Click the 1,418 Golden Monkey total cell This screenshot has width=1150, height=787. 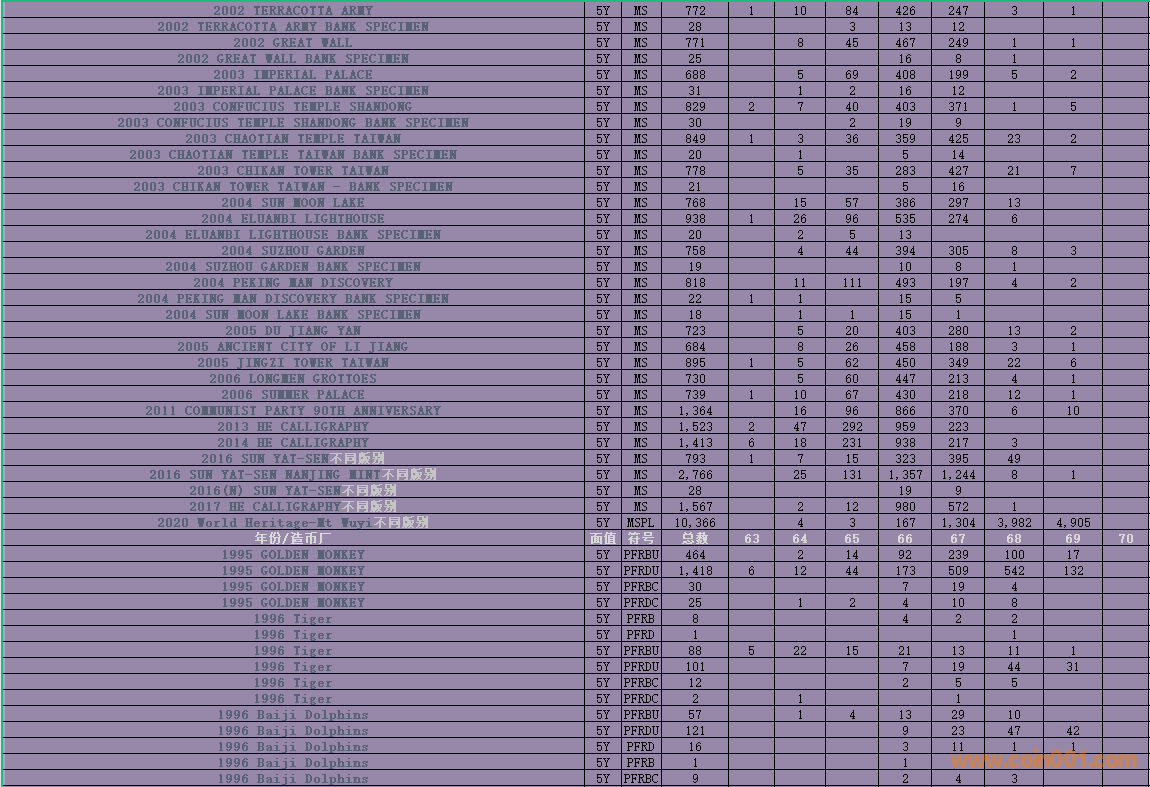[695, 570]
